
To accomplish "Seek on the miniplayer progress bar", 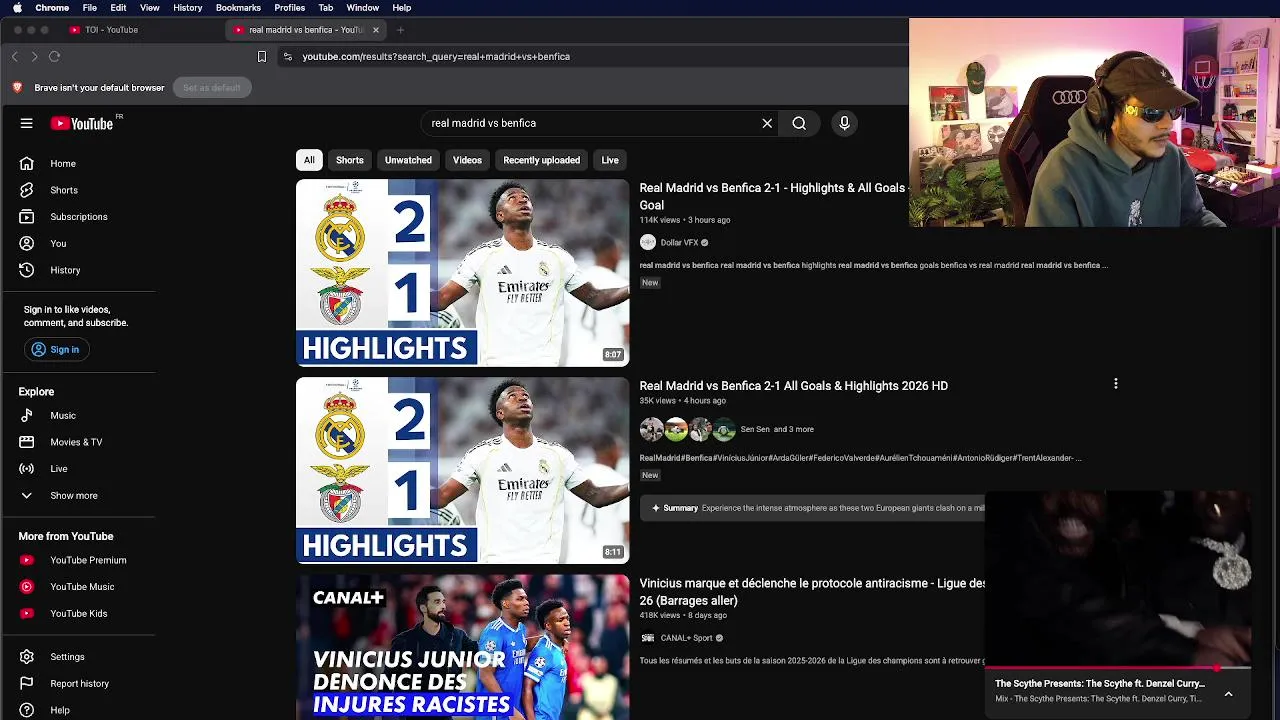I will click(x=1118, y=667).
